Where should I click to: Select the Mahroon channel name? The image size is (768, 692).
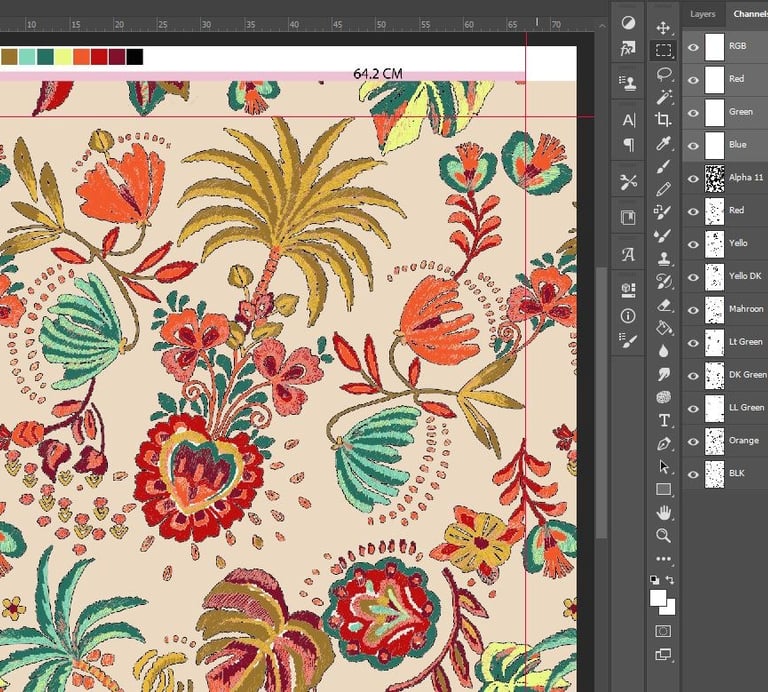(746, 309)
